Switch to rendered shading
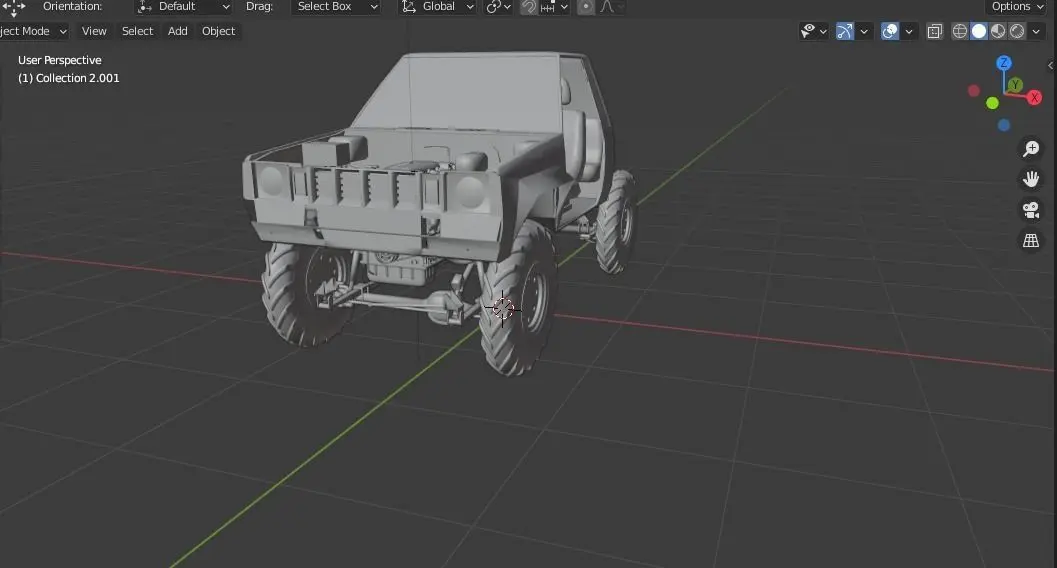The height and width of the screenshot is (568, 1057). tap(1017, 31)
